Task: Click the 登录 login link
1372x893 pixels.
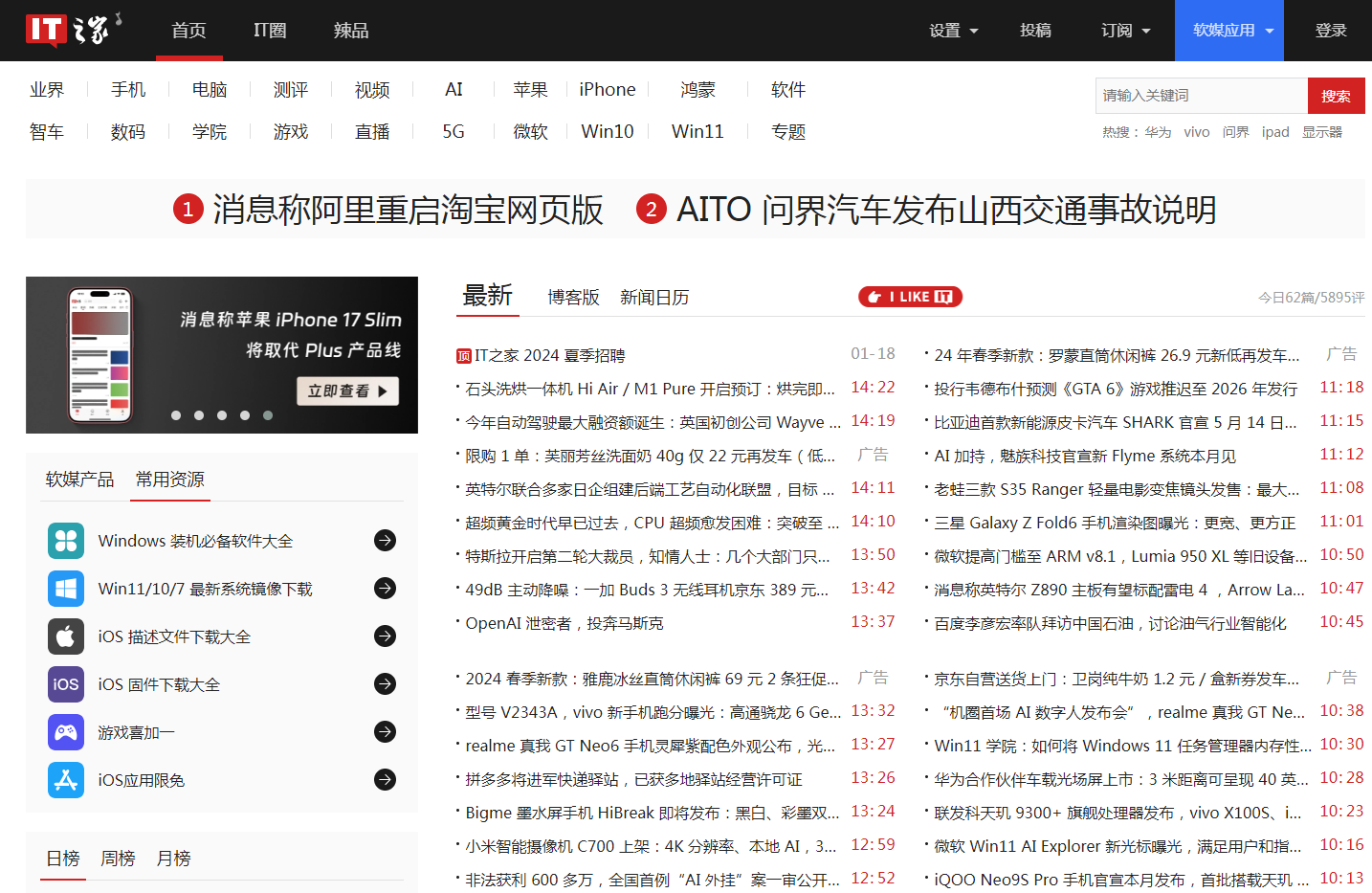Action: (1331, 31)
